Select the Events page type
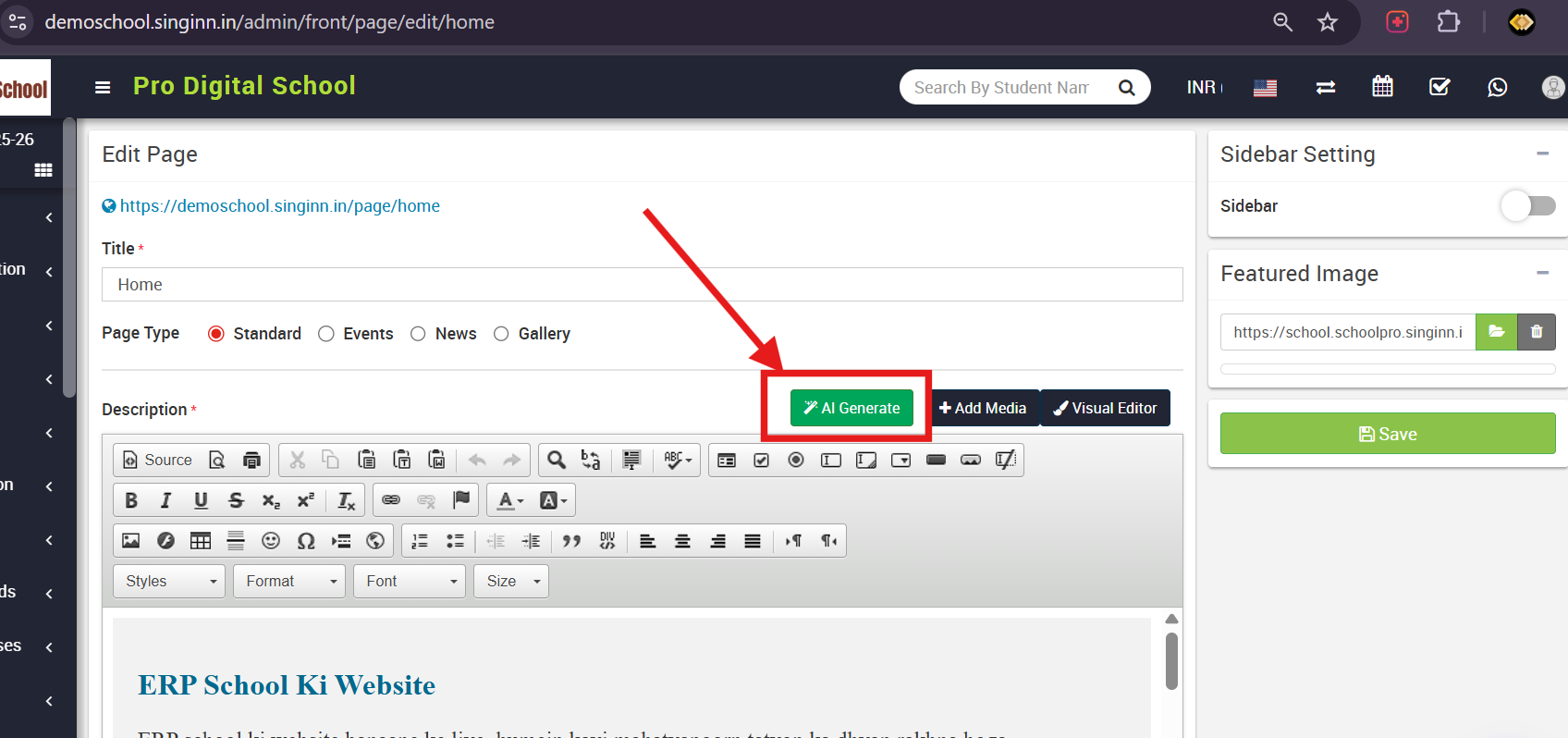The image size is (1568, 738). tap(326, 334)
